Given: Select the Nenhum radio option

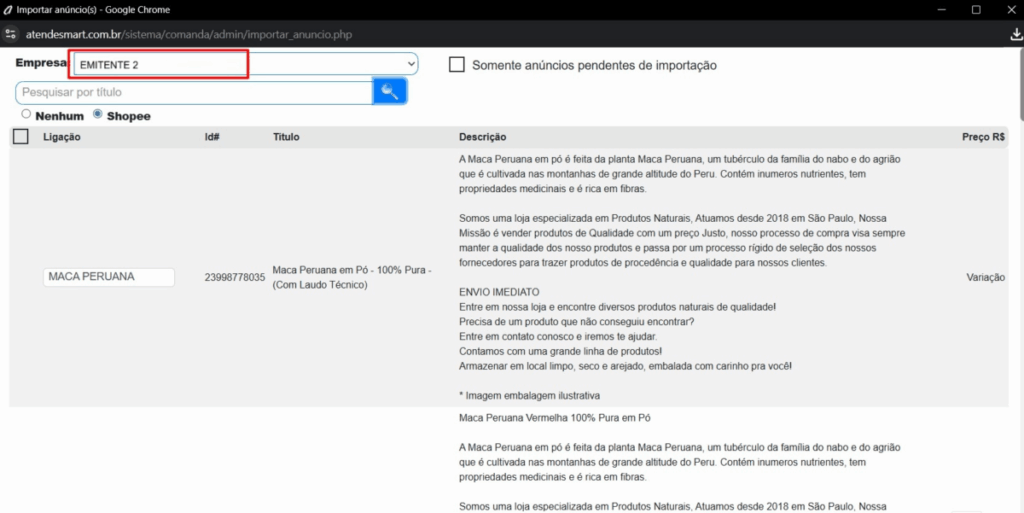Looking at the screenshot, I should [x=26, y=114].
